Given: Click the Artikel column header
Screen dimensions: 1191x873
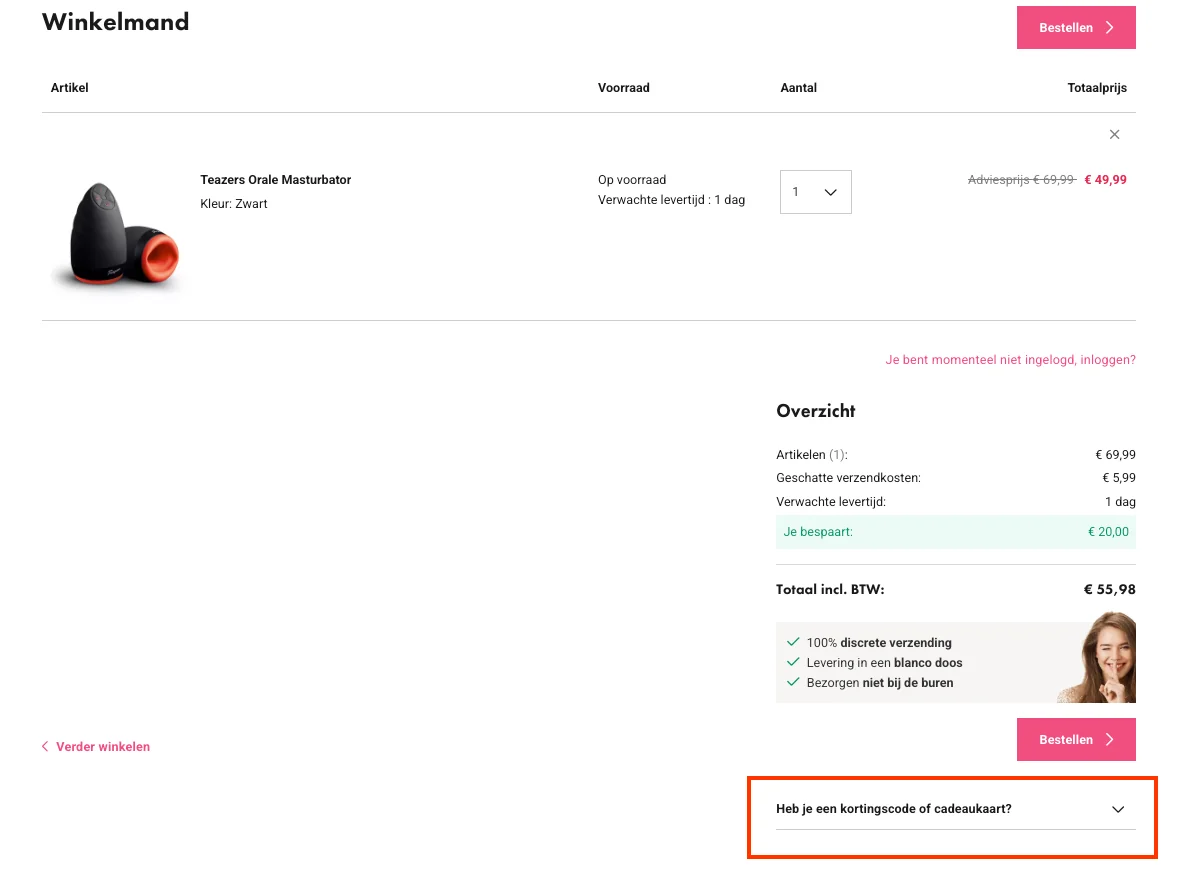Looking at the screenshot, I should coord(69,87).
